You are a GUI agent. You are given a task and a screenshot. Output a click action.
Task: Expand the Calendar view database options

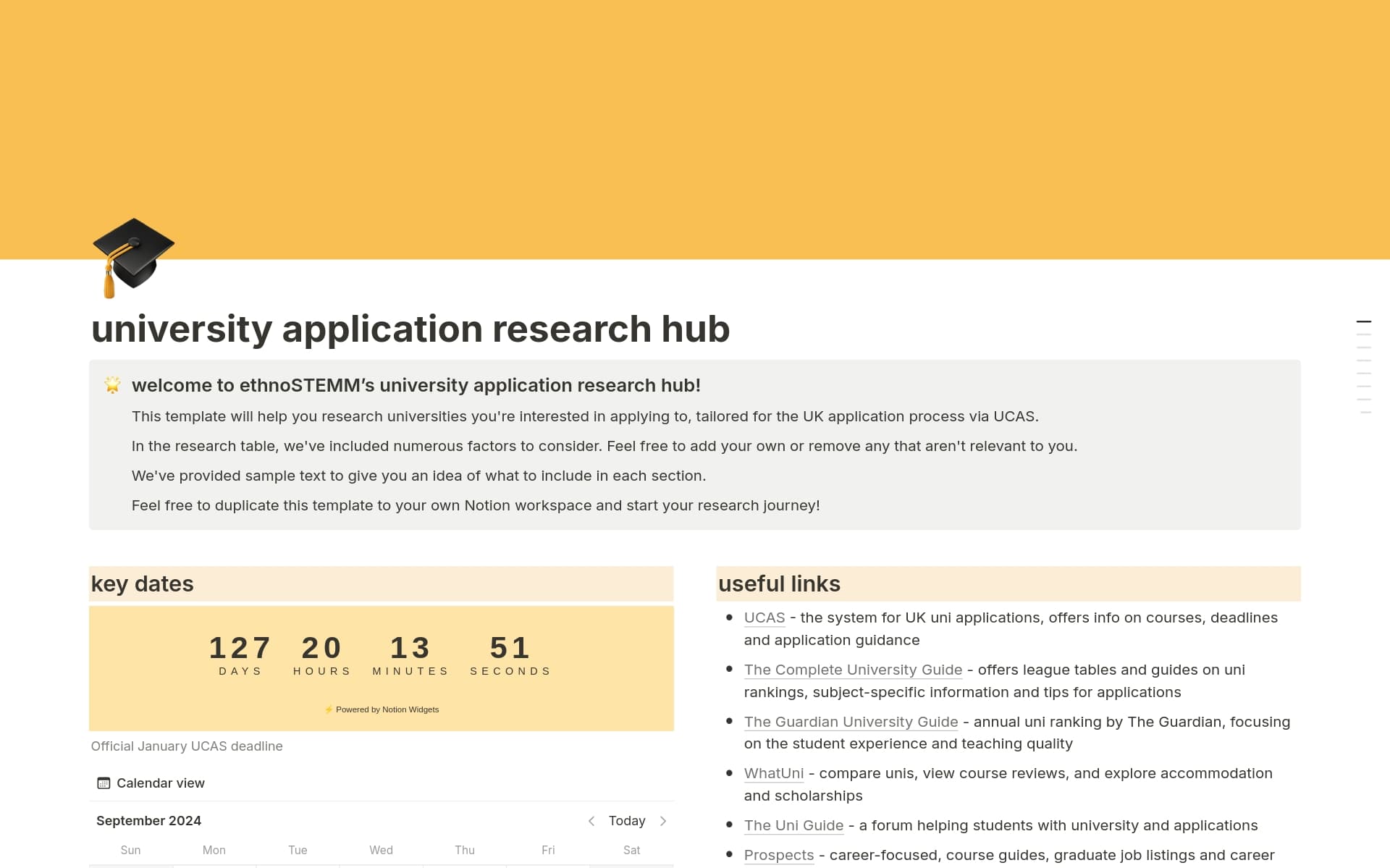[x=160, y=783]
